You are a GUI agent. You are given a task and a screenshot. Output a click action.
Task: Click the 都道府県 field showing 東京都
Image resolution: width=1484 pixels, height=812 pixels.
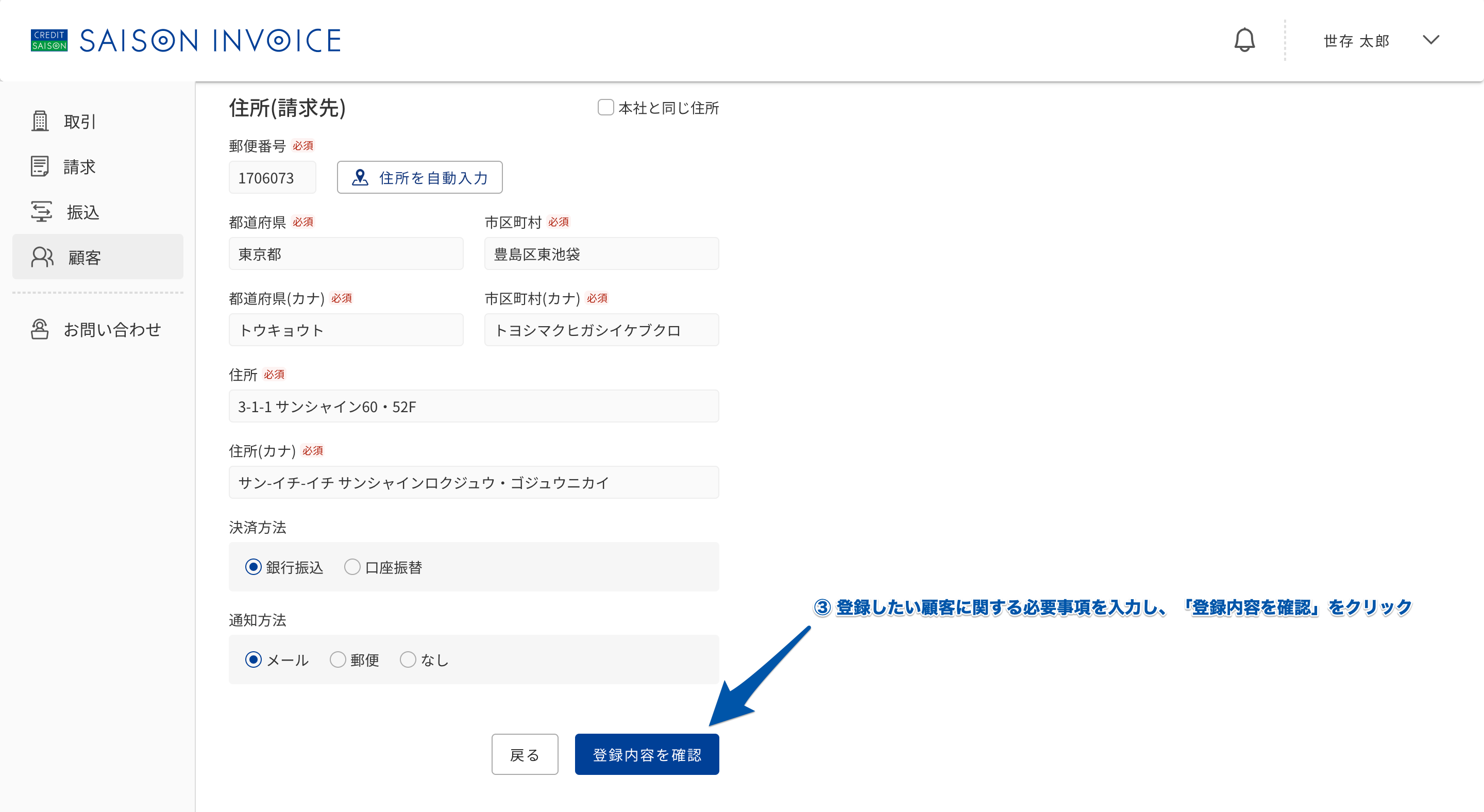346,254
